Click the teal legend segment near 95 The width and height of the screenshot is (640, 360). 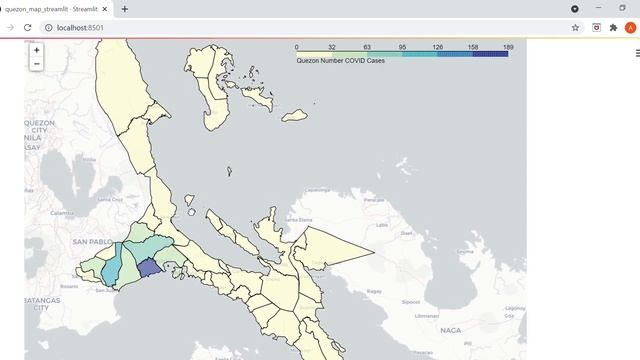420,54
